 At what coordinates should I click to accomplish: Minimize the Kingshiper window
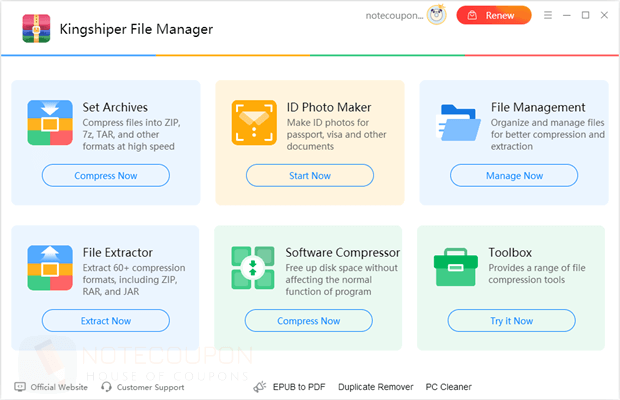[x=567, y=15]
